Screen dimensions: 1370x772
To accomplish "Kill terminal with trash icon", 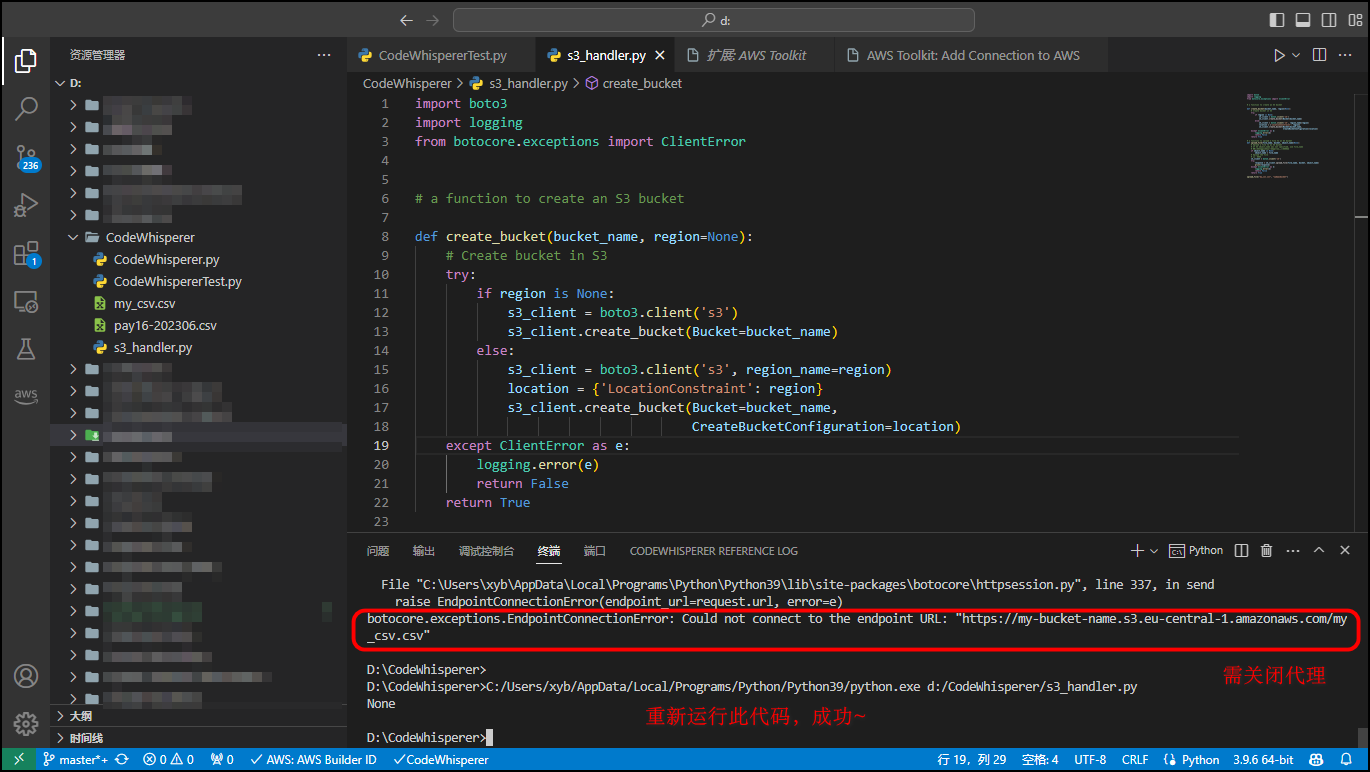I will (x=1266, y=550).
